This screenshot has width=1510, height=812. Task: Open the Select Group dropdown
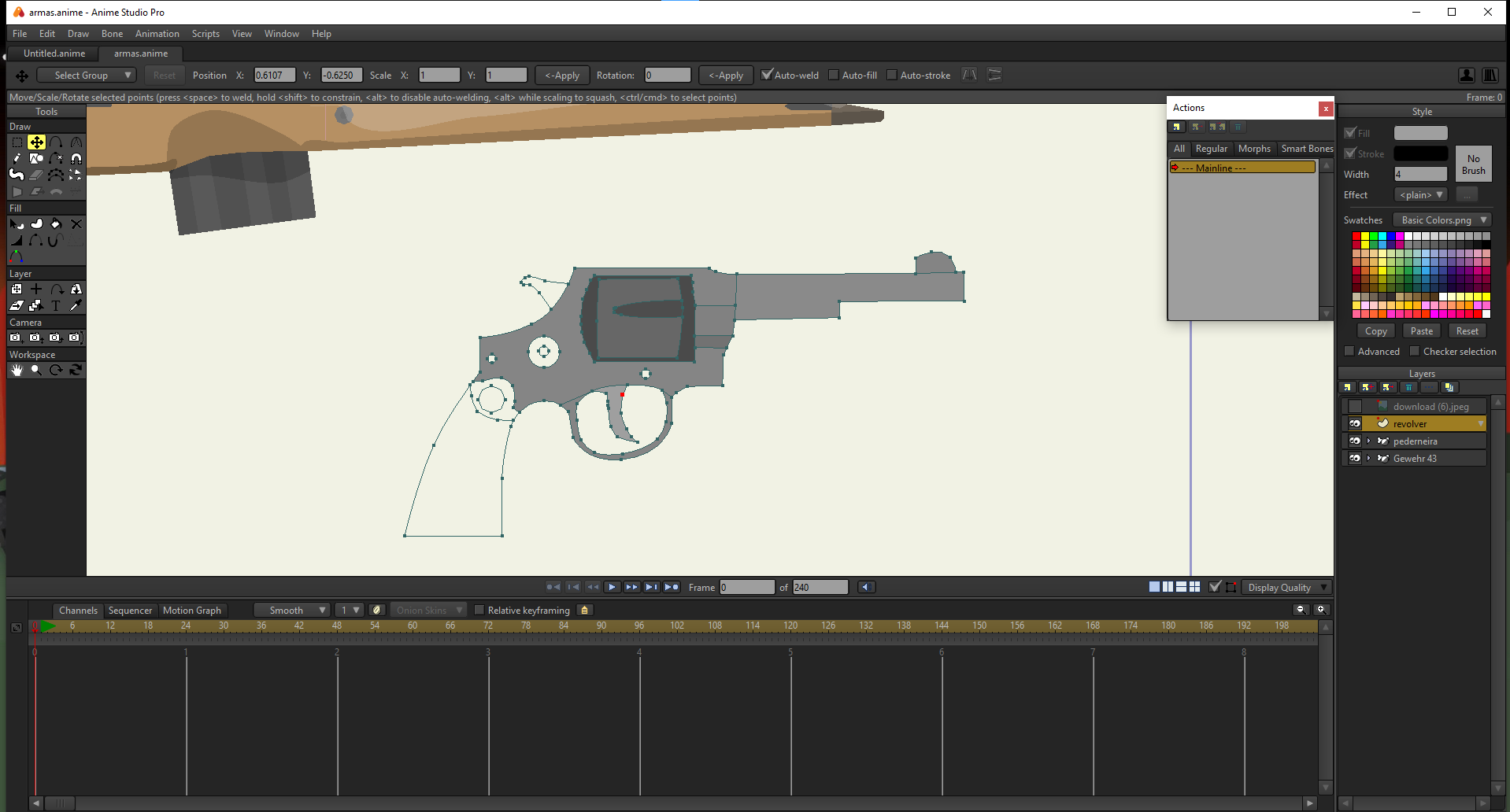coord(87,75)
